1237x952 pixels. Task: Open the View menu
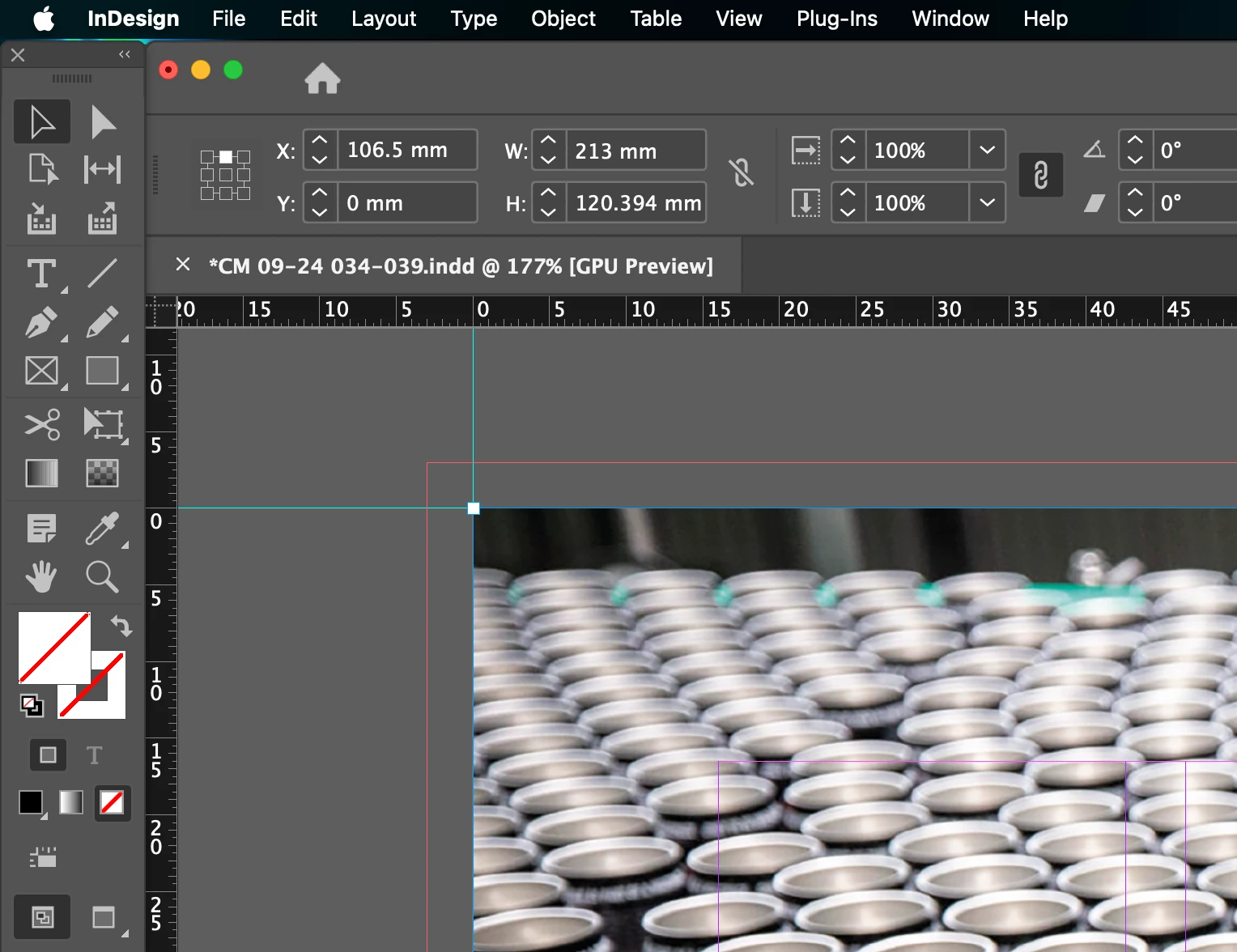point(738,19)
